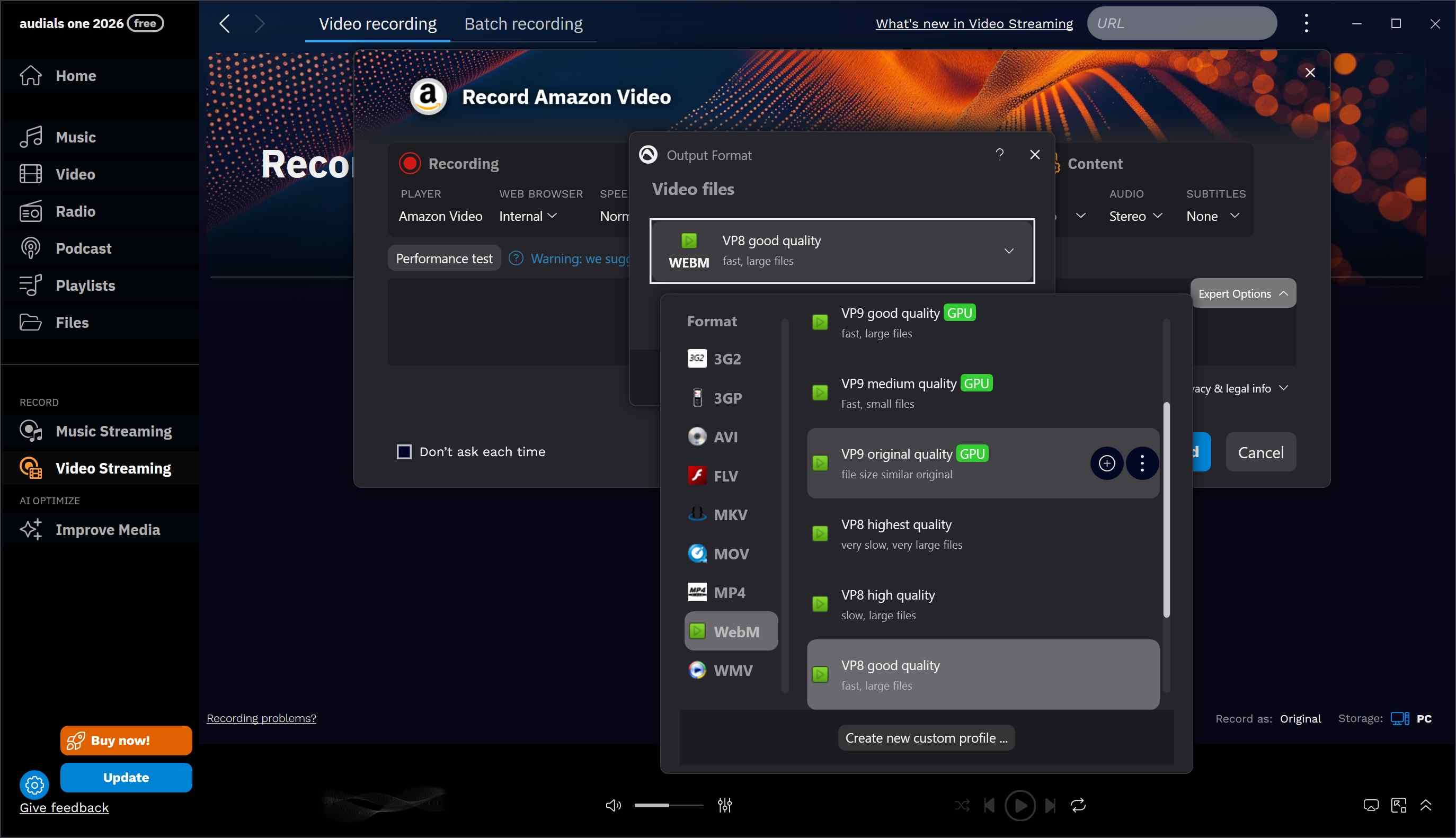Click Create new custom profile button

click(x=926, y=738)
